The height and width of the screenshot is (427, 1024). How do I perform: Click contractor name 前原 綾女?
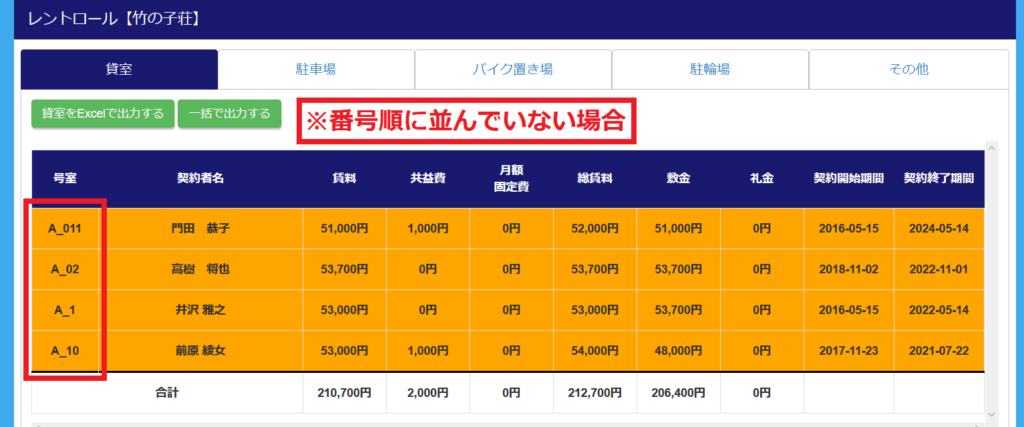[x=201, y=351]
